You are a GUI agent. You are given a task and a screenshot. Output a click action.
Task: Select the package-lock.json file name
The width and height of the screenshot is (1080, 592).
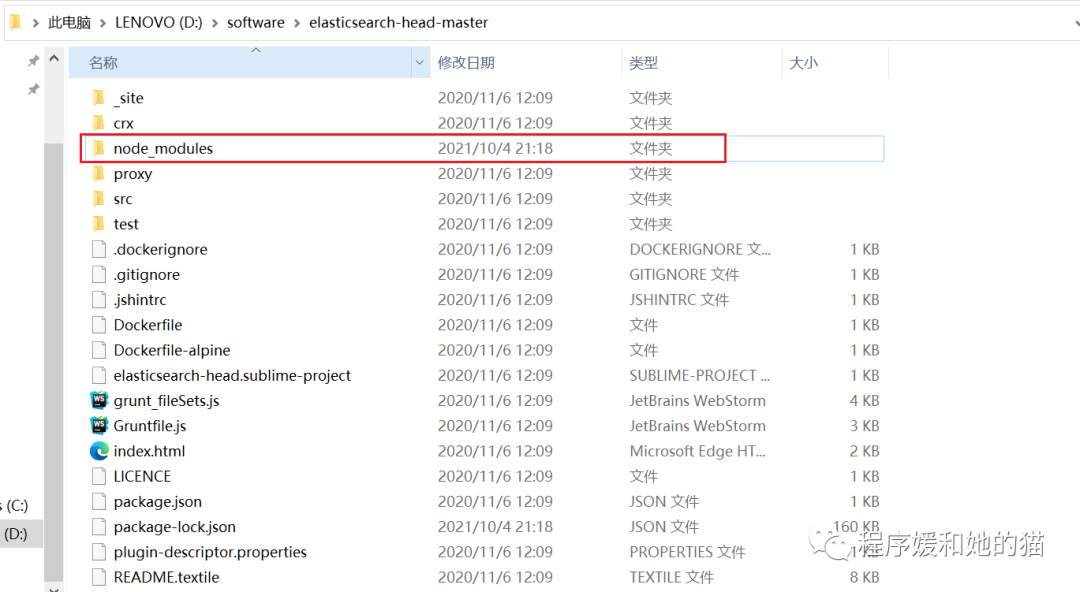(x=174, y=527)
